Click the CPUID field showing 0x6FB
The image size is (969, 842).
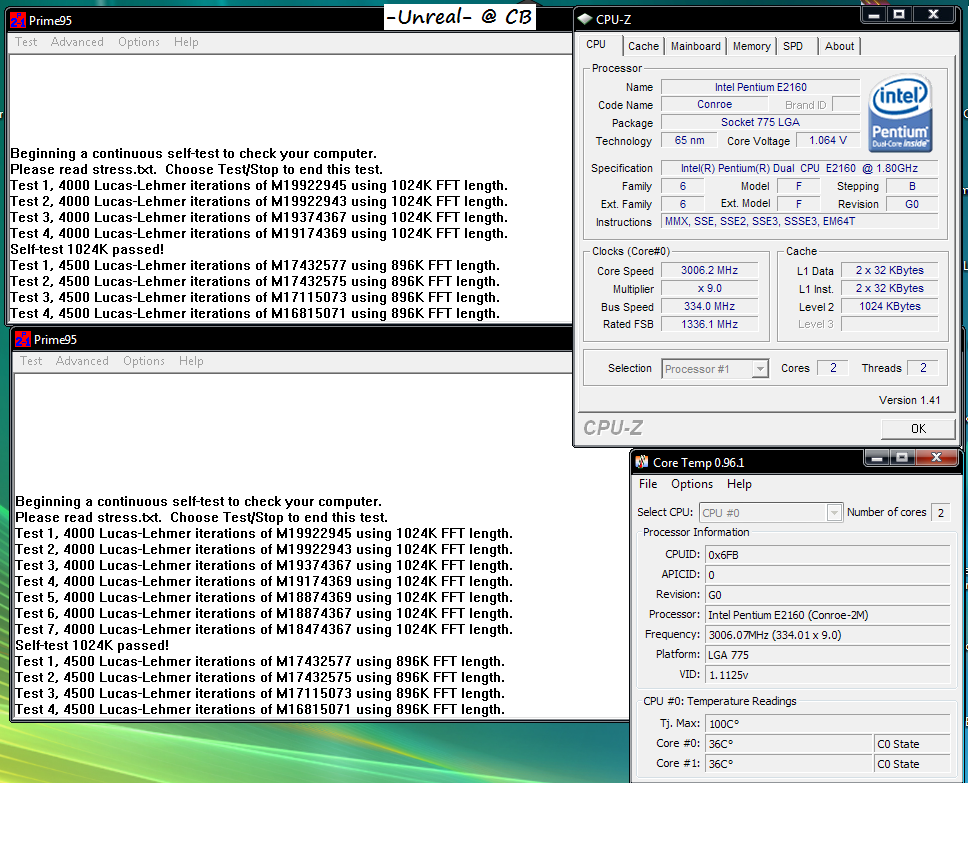tap(827, 555)
